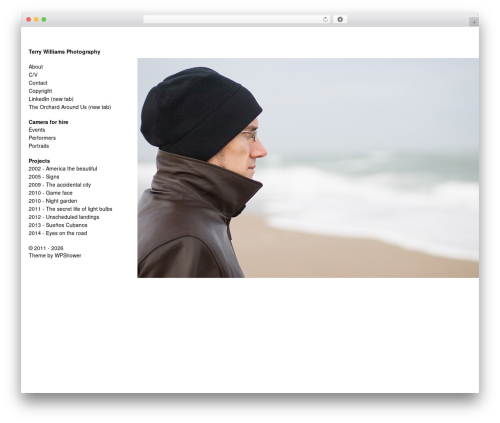Select the © 2011 - 2026 copyright text
The image size is (500, 423).
pos(46,248)
